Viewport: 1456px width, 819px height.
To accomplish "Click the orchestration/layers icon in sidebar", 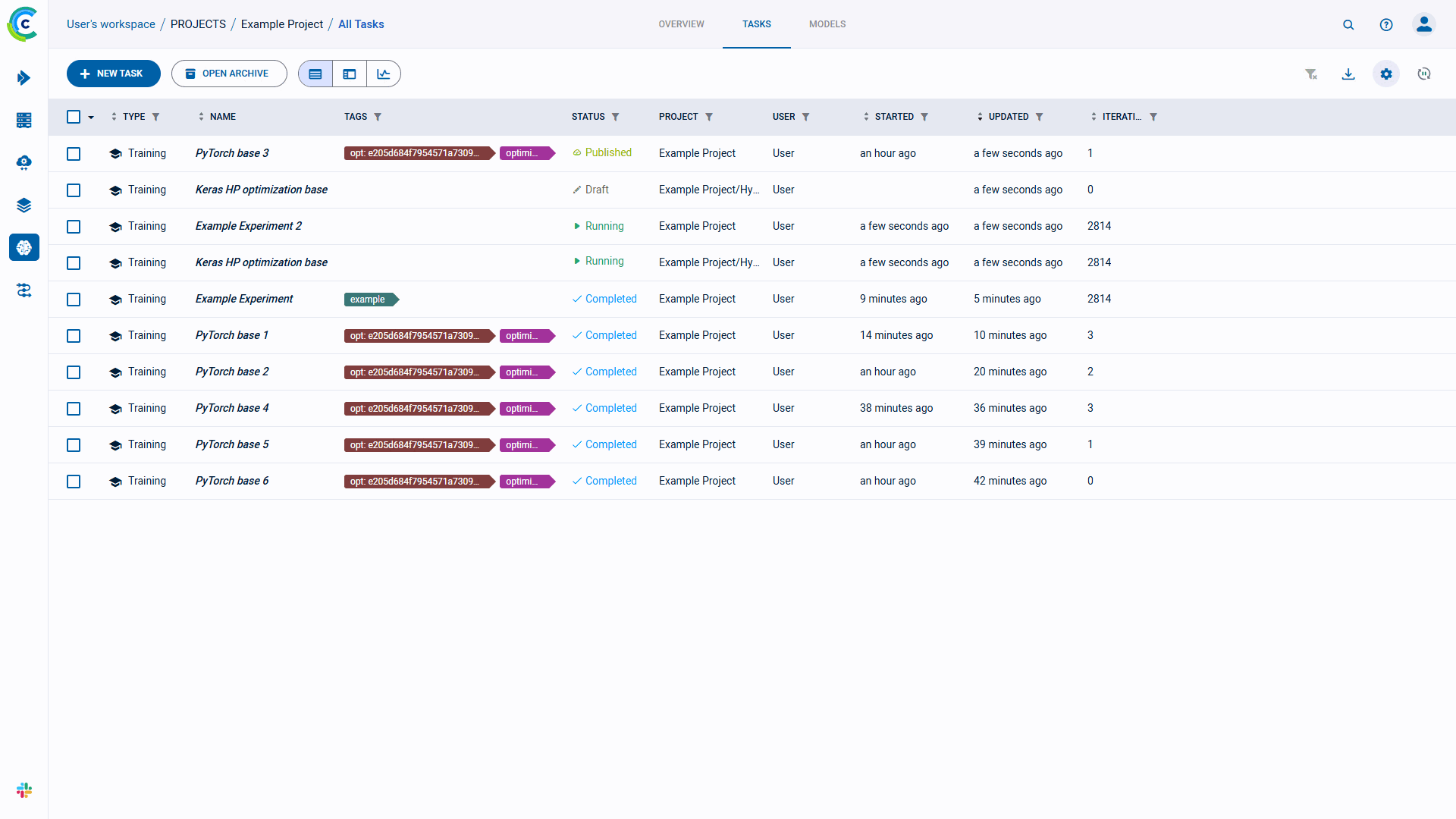I will [x=23, y=204].
